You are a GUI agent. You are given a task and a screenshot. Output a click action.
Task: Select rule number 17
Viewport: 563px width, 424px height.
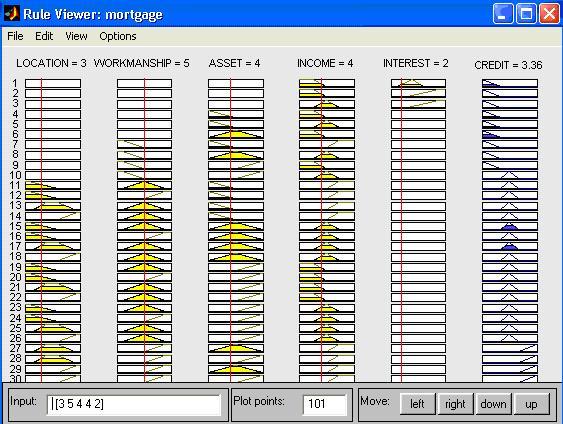tap(15, 246)
